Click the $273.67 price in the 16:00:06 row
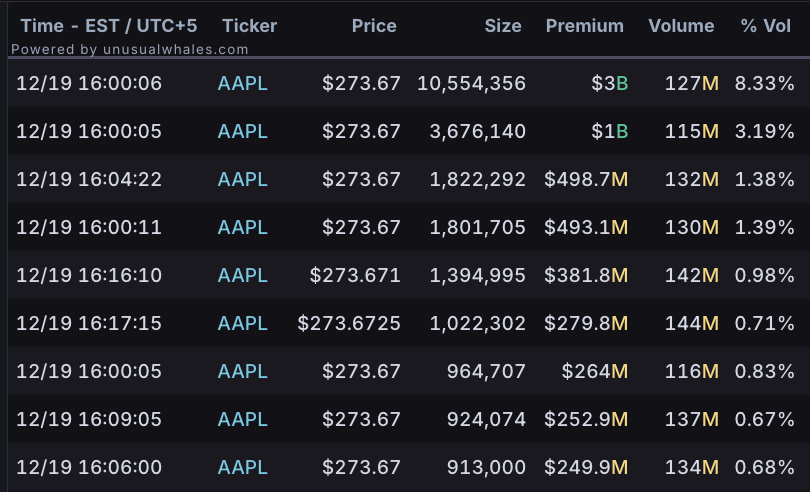 click(x=361, y=83)
